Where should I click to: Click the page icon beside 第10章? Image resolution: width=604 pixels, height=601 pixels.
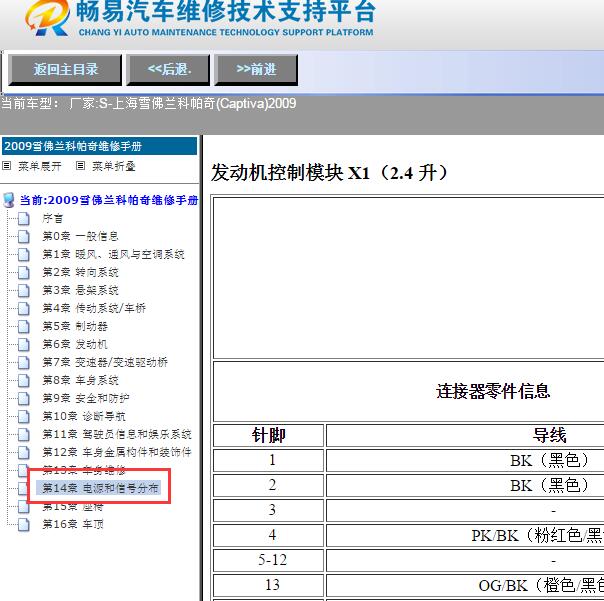pyautogui.click(x=23, y=416)
